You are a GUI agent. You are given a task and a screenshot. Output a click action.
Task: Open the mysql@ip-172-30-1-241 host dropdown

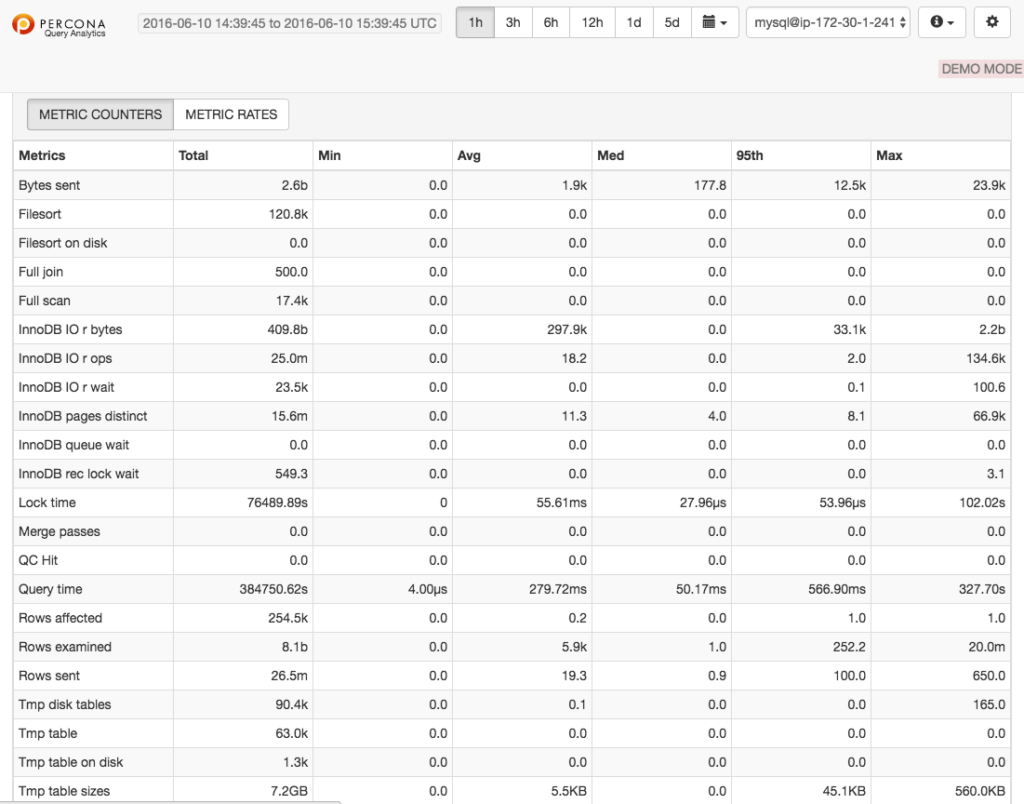(x=827, y=22)
